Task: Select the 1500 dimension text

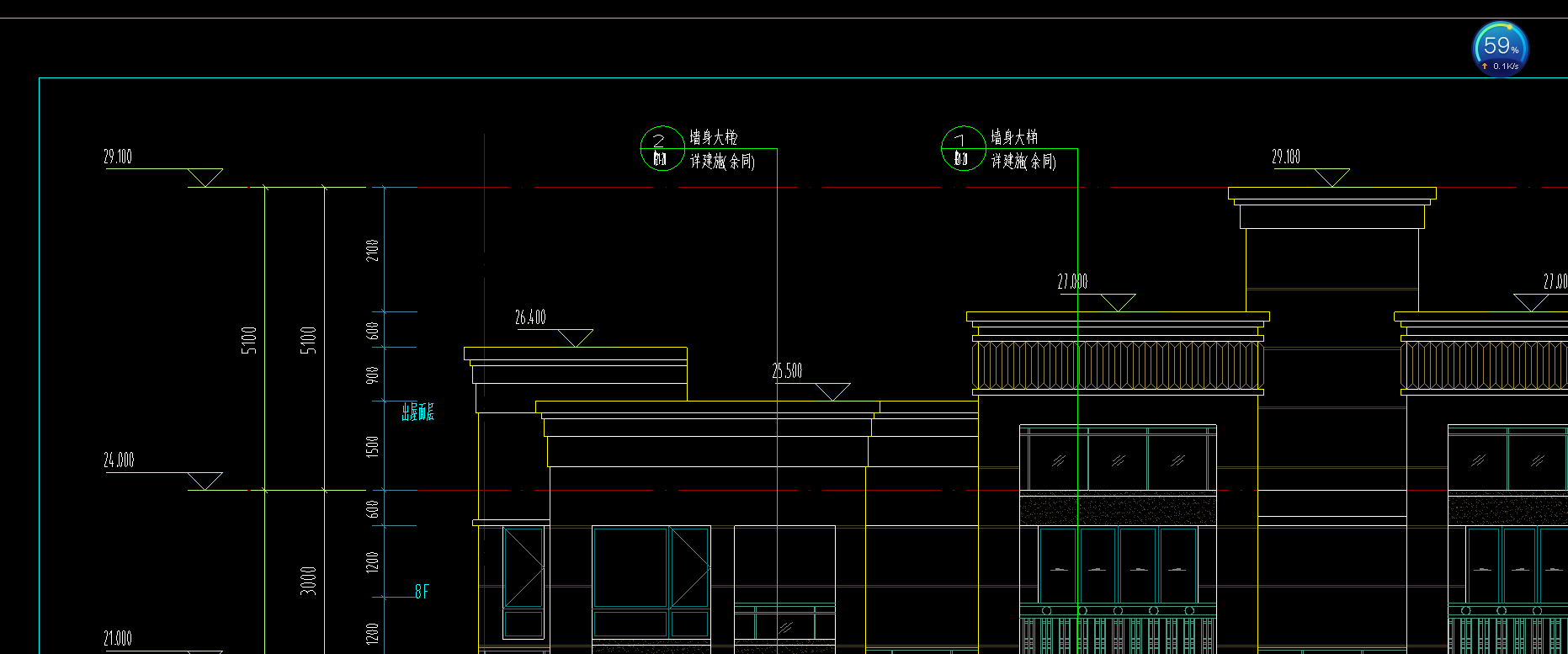Action: tap(373, 446)
